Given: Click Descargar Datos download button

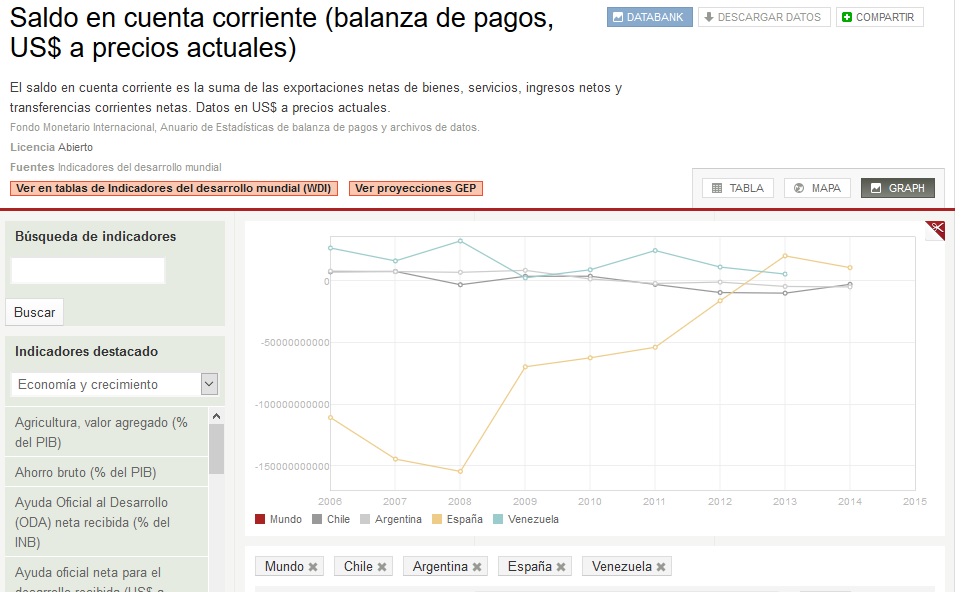Looking at the screenshot, I should 764,17.
